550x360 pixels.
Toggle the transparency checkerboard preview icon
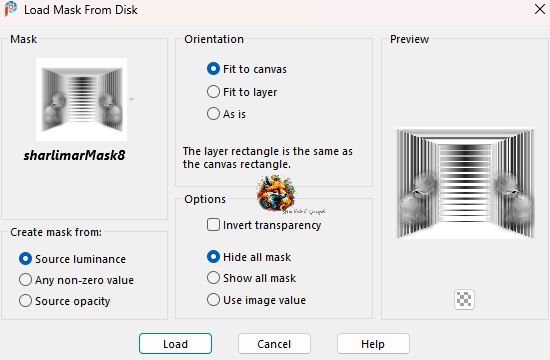(464, 299)
